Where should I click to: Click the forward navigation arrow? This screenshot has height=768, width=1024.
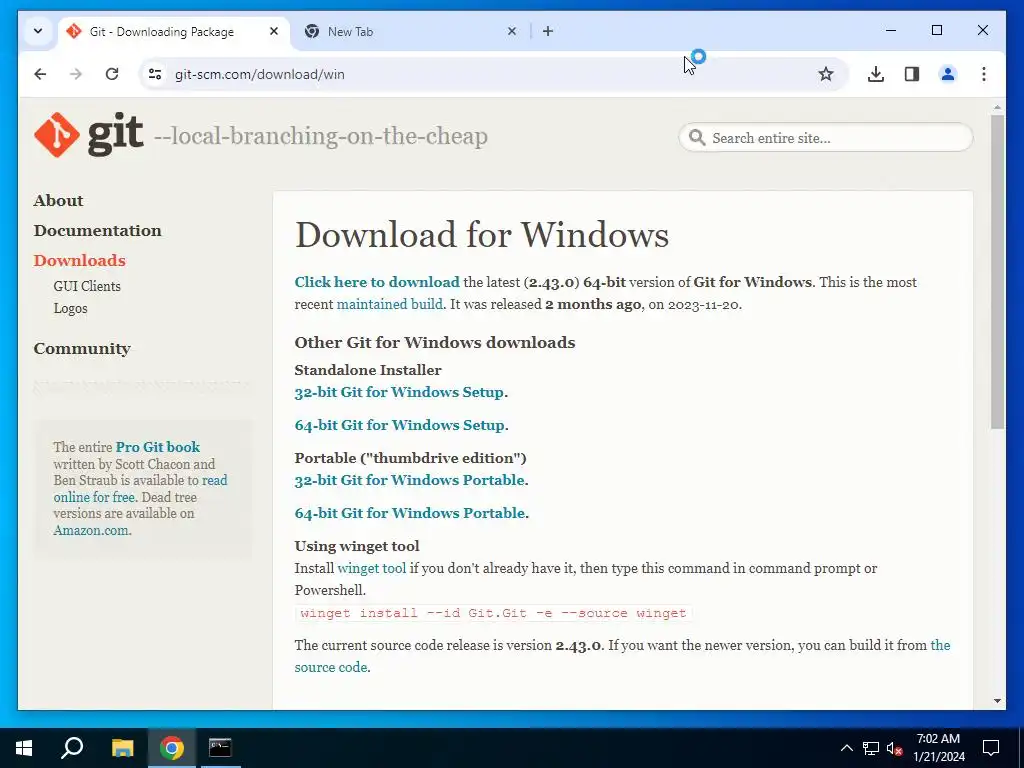tap(76, 74)
